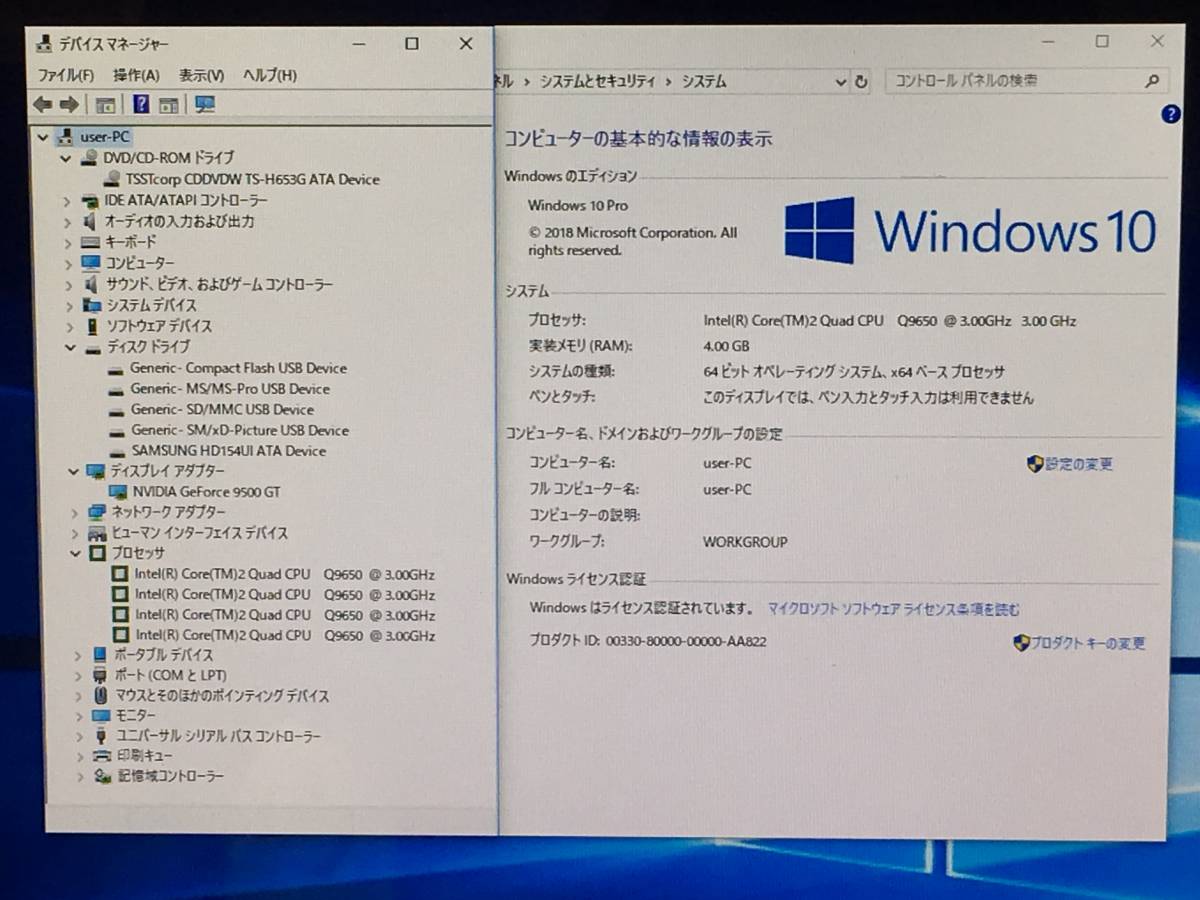Screen dimensions: 1200x900
Task: Click the Windows 10 Pro edition text
Action: [x=578, y=205]
